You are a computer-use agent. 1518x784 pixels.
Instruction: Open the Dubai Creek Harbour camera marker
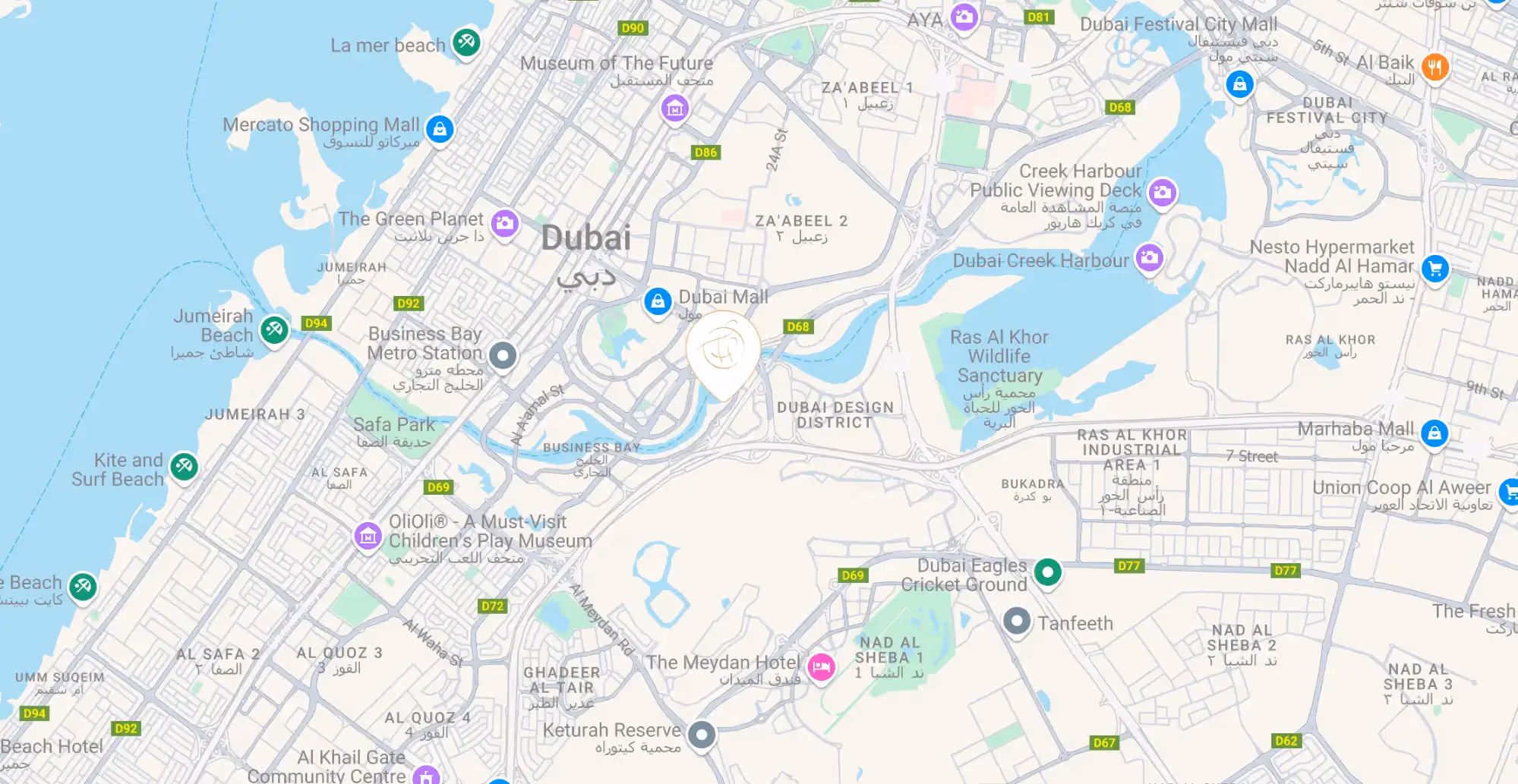click(x=1150, y=257)
